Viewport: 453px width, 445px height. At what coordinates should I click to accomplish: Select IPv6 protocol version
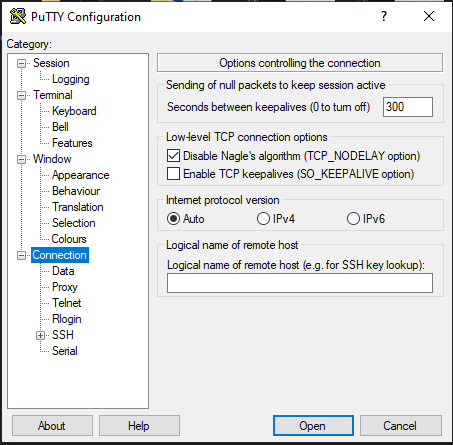[353, 219]
